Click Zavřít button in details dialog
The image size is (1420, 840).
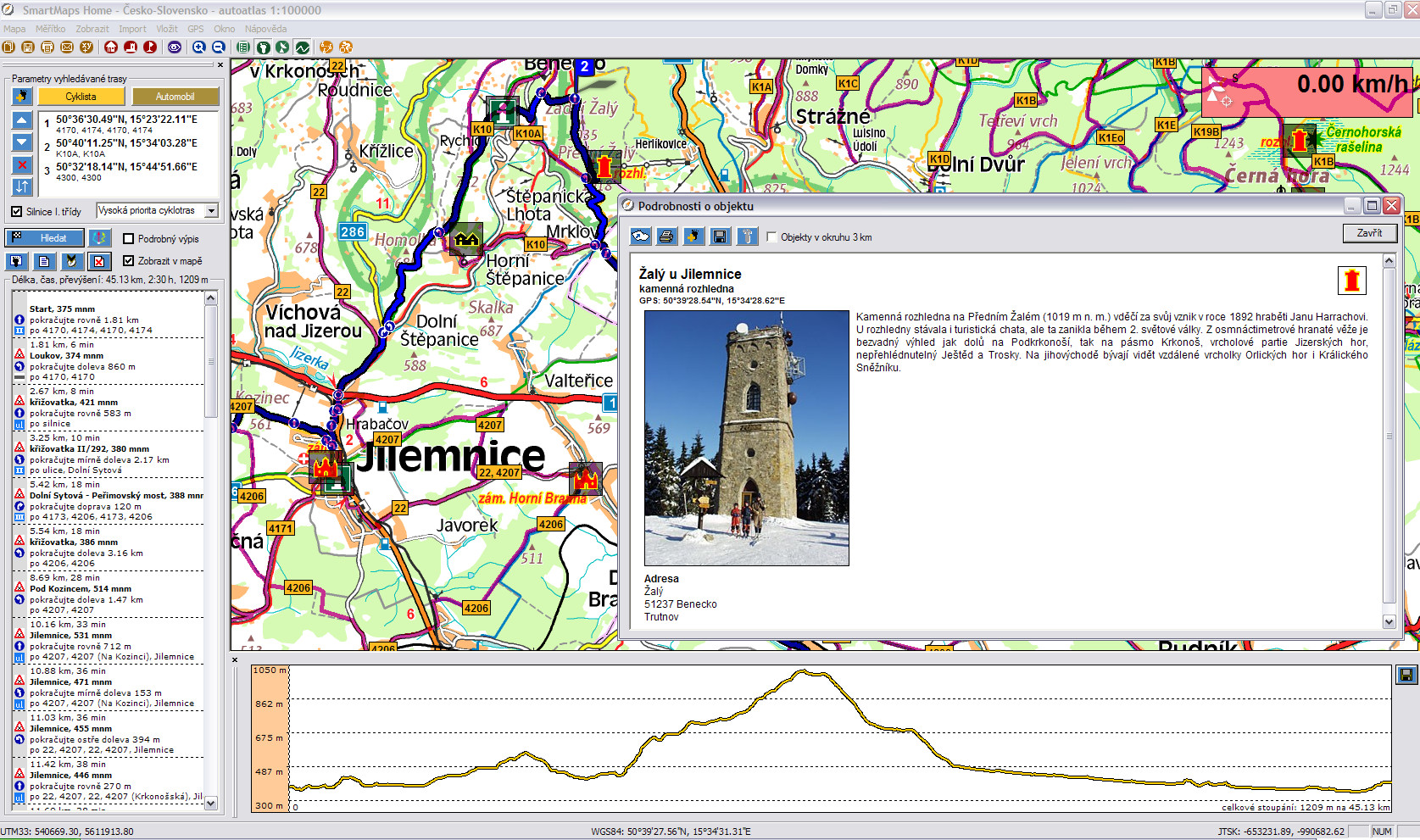1369,233
